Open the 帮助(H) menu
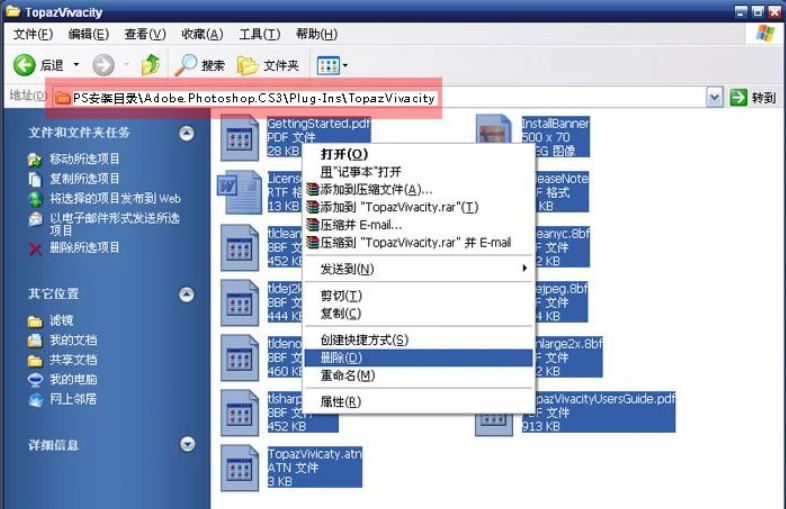This screenshot has height=509, width=786. click(316, 34)
